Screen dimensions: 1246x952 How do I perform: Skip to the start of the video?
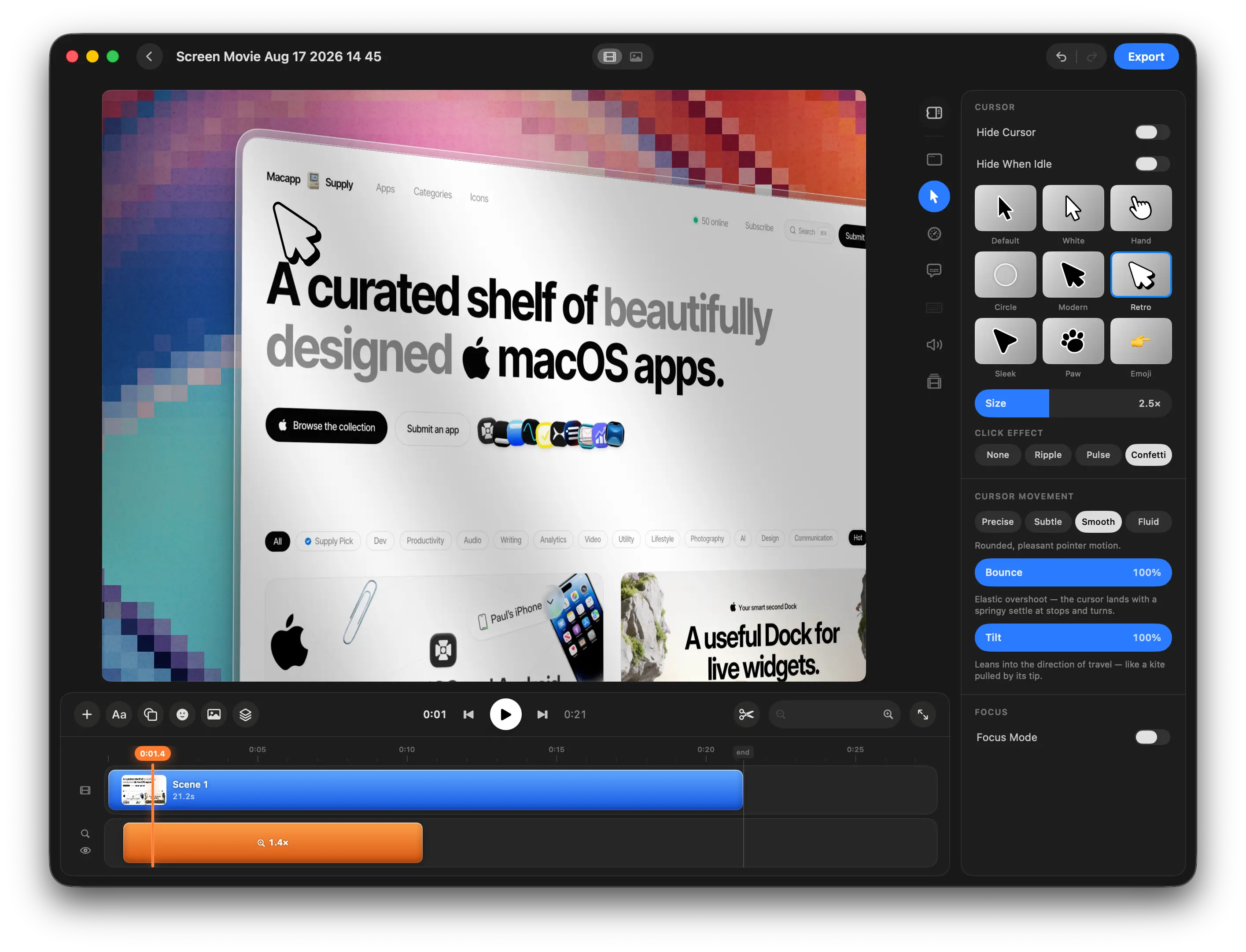point(468,715)
